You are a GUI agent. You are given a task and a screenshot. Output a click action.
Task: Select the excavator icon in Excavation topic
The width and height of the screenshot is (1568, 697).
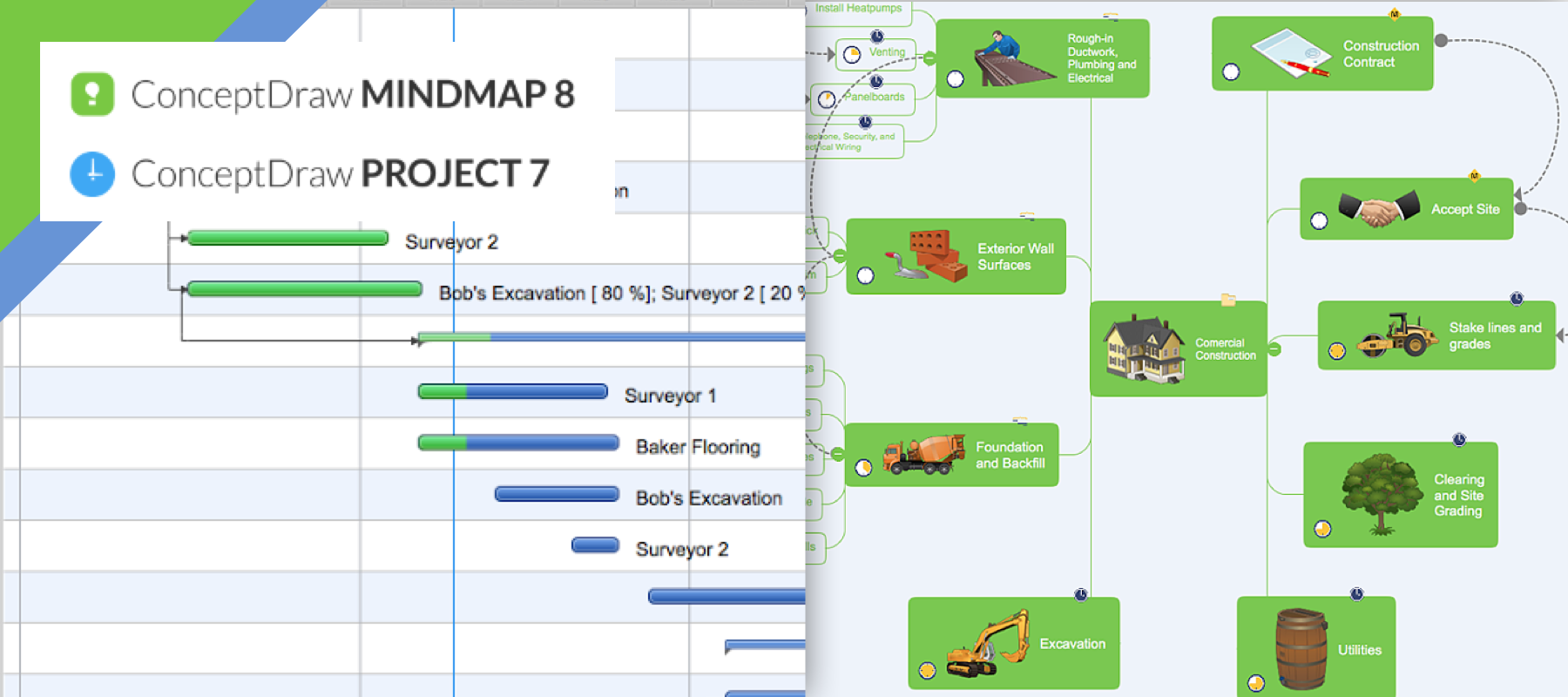[989, 644]
